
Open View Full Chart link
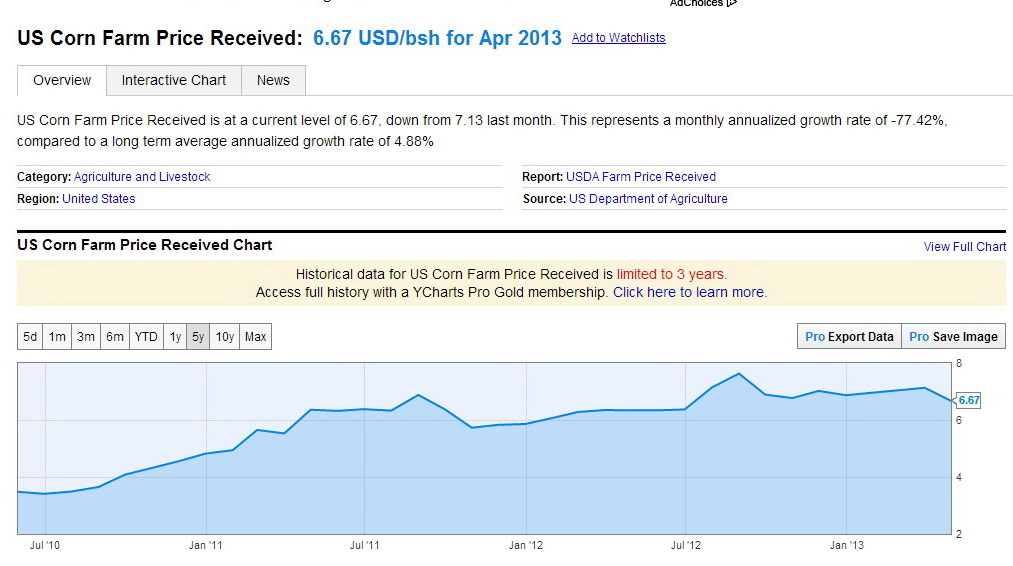(x=965, y=247)
